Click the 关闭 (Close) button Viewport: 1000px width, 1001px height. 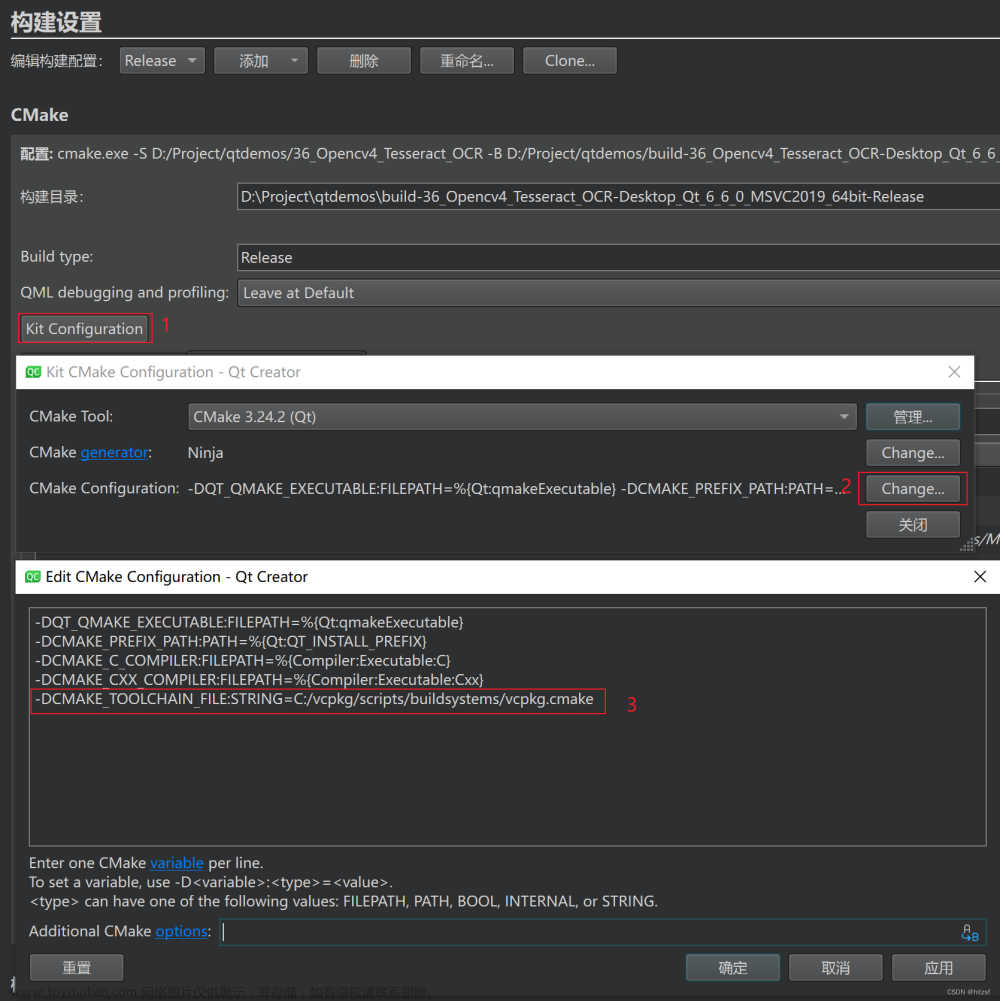click(x=913, y=525)
